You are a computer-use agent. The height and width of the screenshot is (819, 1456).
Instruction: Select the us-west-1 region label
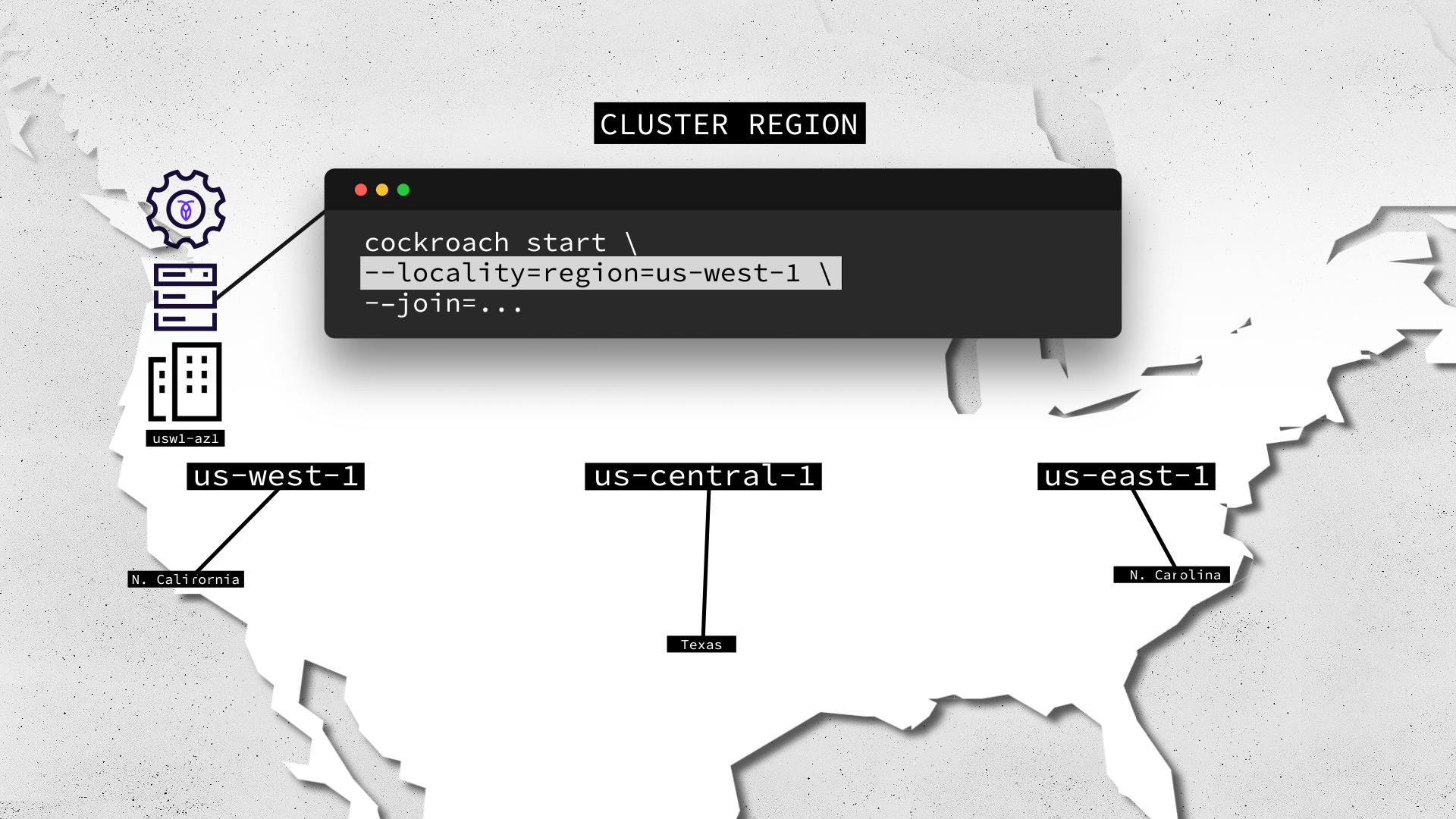[275, 475]
